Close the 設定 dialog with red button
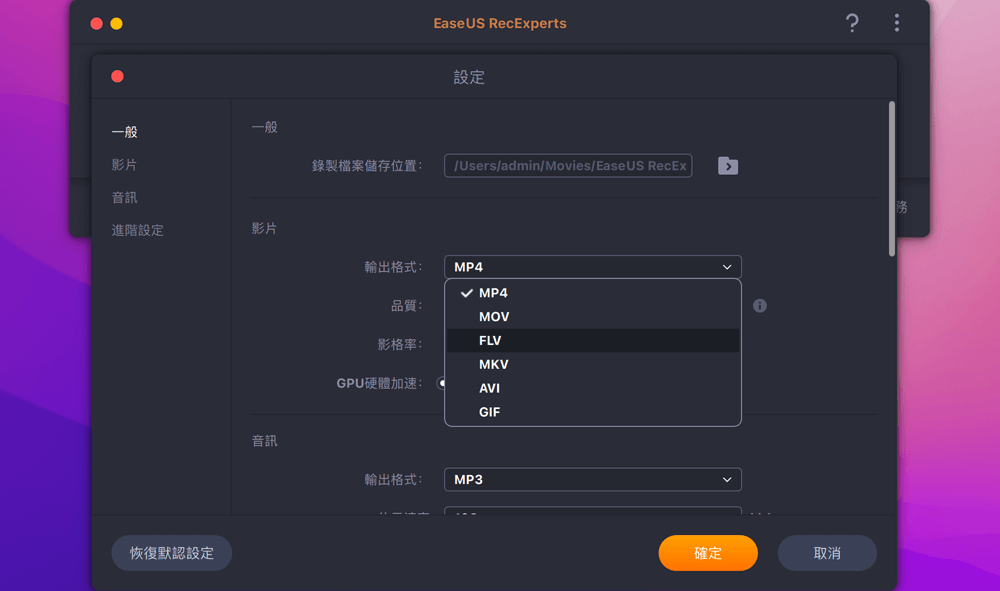Image resolution: width=1000 pixels, height=591 pixels. click(x=117, y=77)
